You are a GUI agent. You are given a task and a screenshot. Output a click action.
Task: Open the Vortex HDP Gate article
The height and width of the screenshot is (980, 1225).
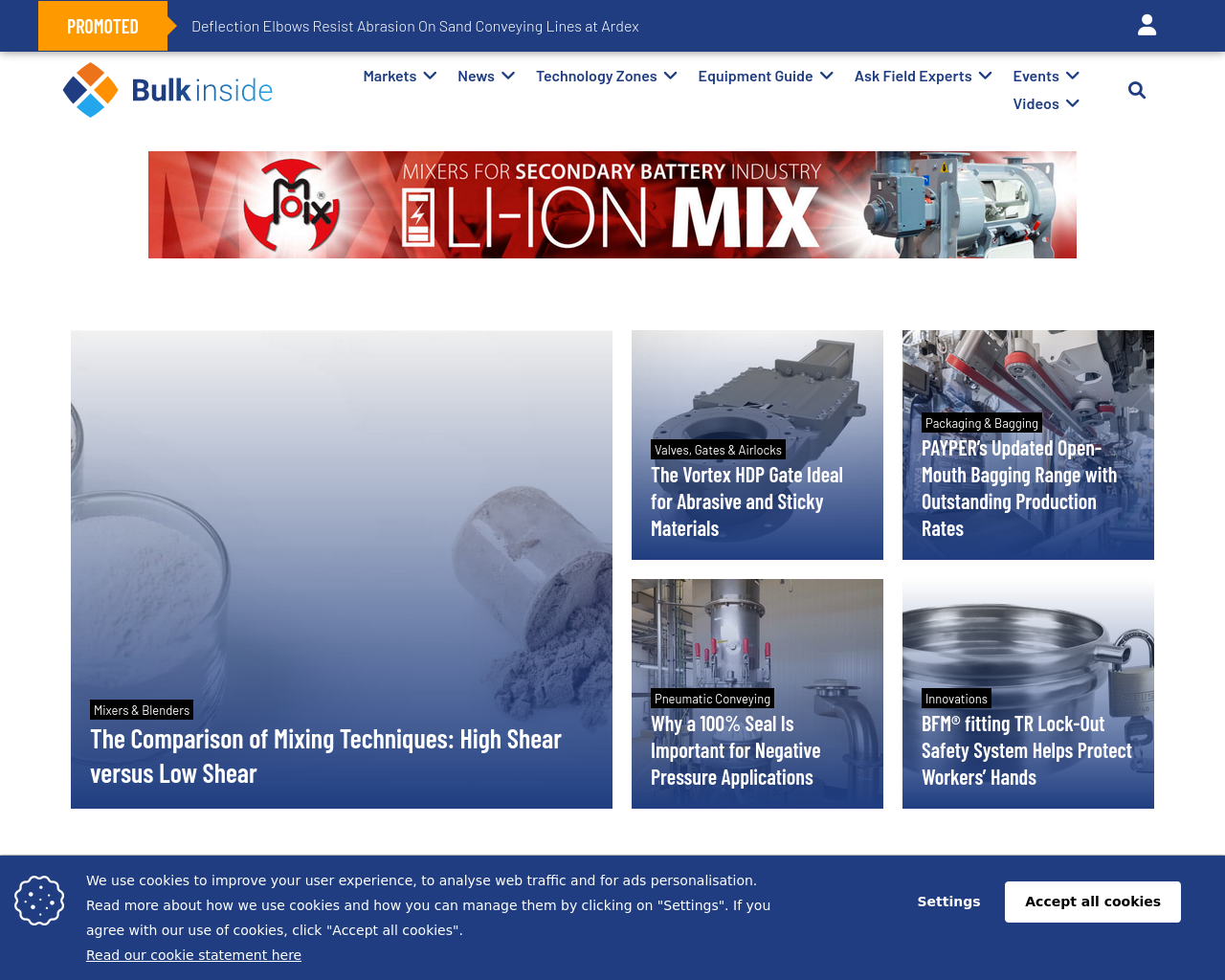[x=746, y=501]
